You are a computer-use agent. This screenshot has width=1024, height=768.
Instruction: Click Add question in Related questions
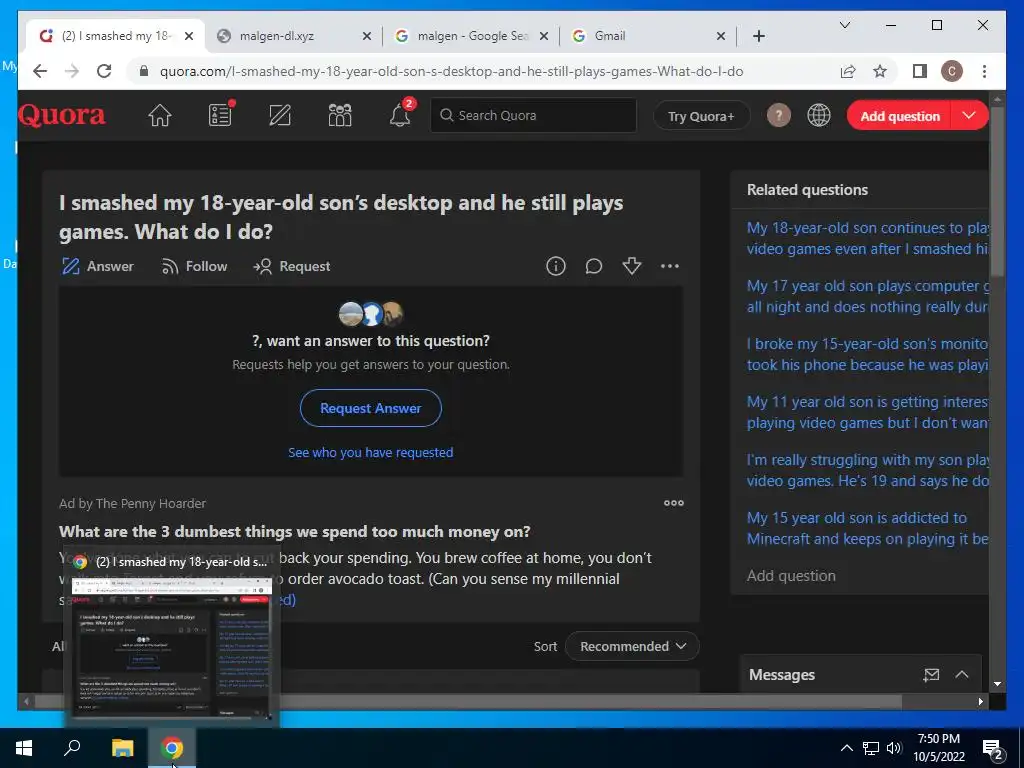(x=791, y=575)
